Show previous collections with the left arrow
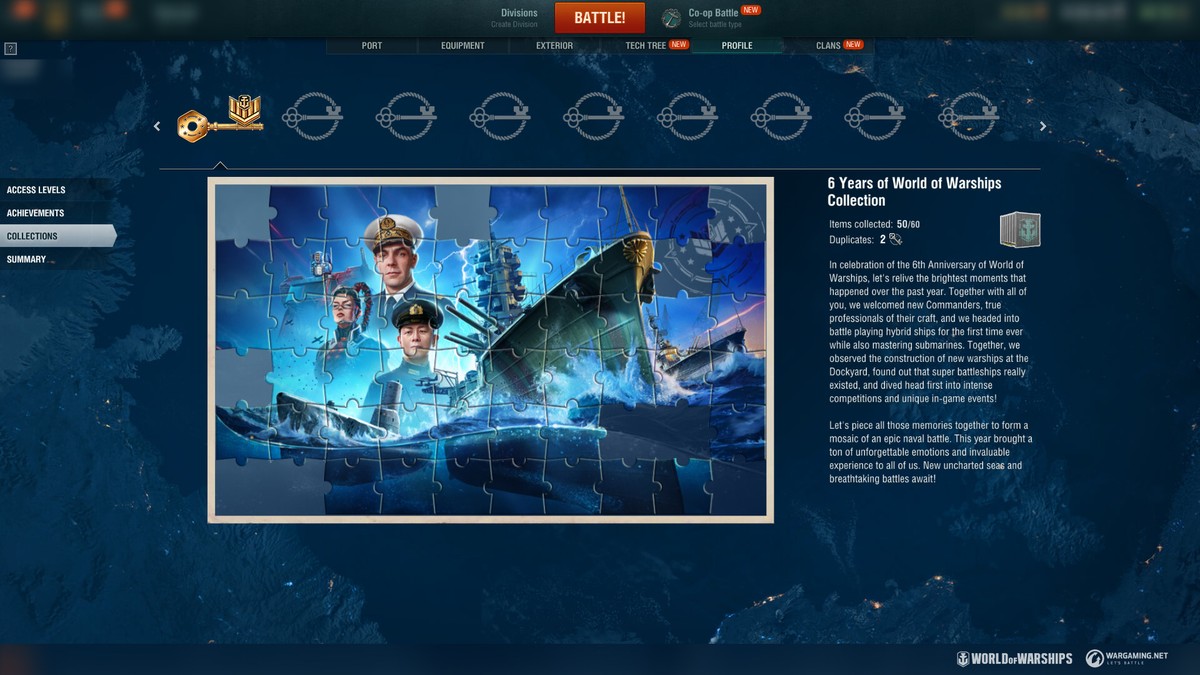 pyautogui.click(x=157, y=126)
